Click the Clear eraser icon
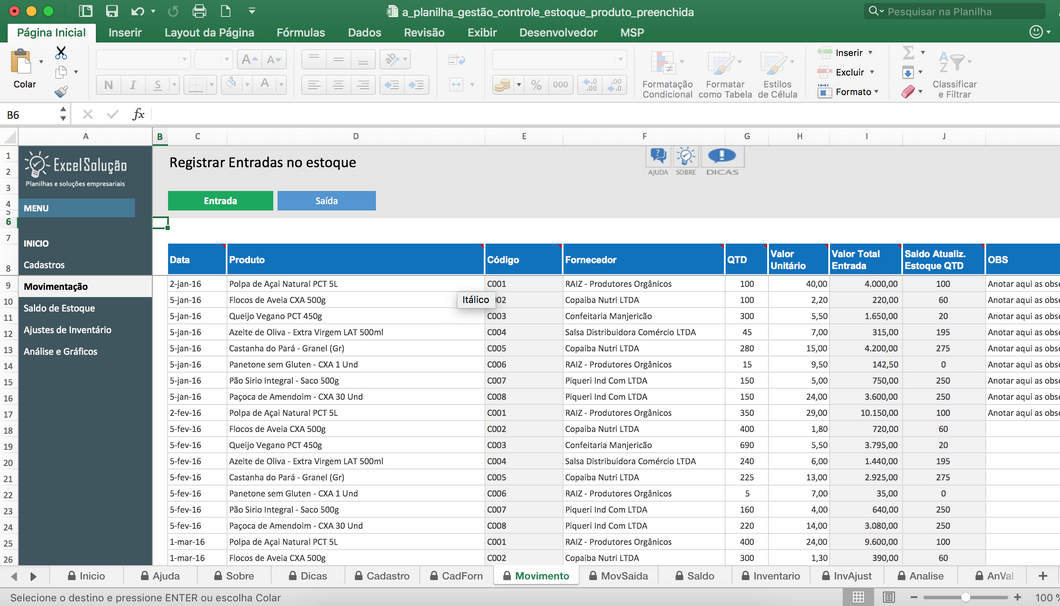Screen dimensions: 1060x606 pyautogui.click(x=908, y=91)
